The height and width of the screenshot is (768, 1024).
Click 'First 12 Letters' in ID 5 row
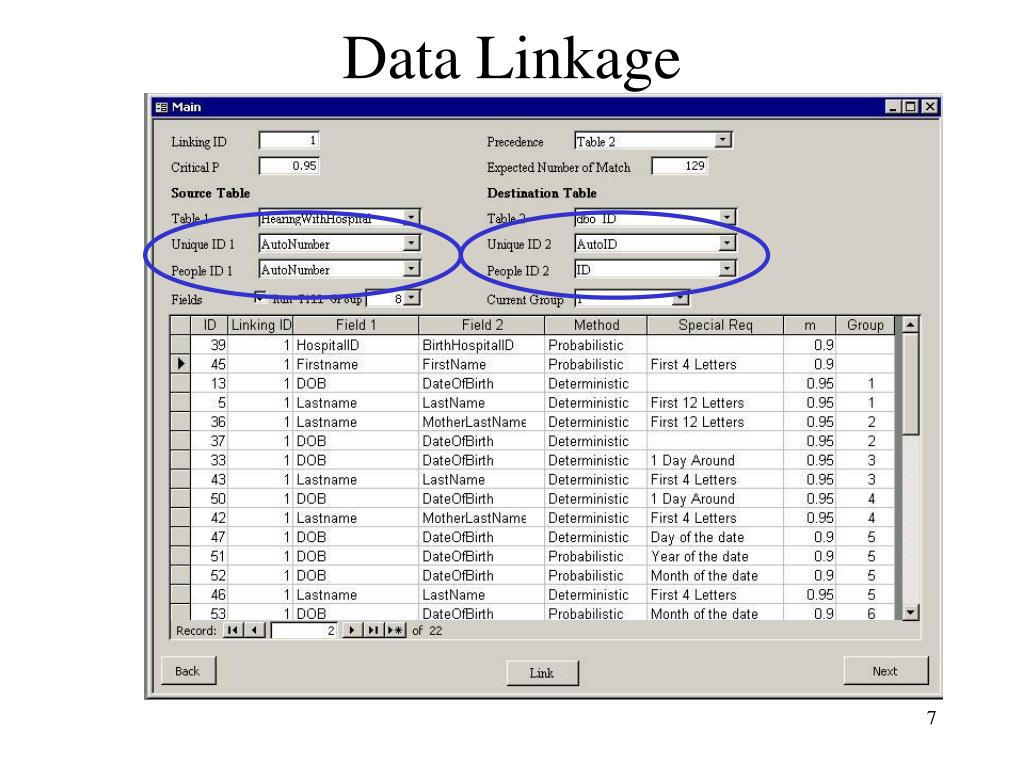coord(715,402)
